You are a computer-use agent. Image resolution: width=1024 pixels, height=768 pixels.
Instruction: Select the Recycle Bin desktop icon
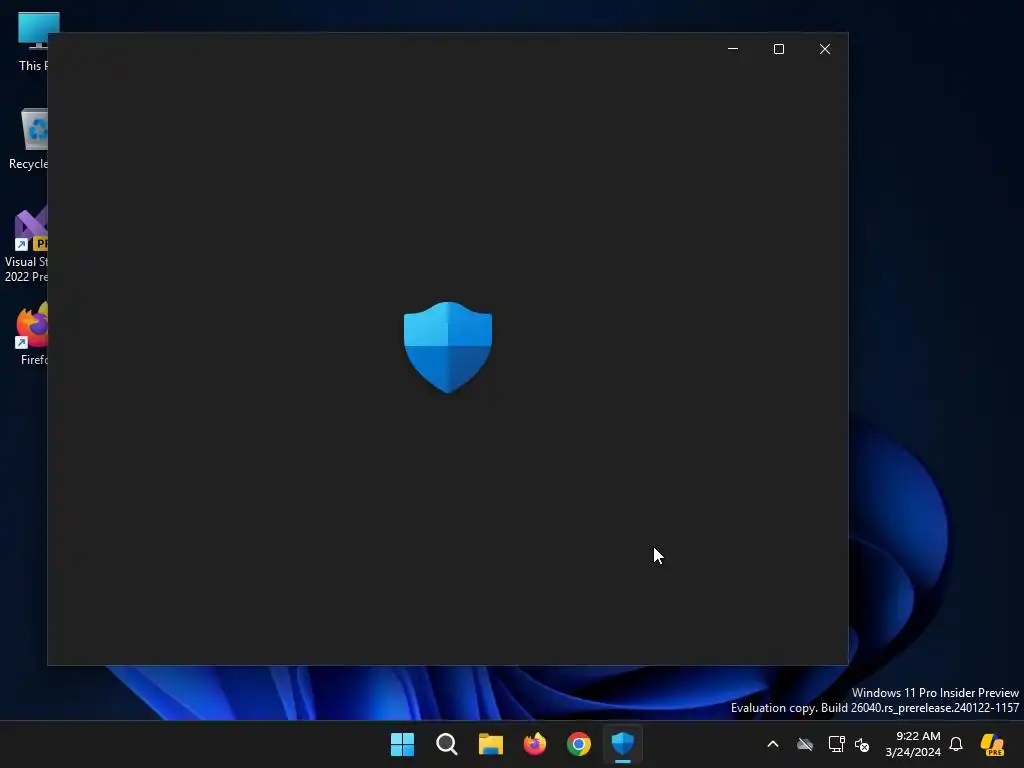(x=28, y=138)
